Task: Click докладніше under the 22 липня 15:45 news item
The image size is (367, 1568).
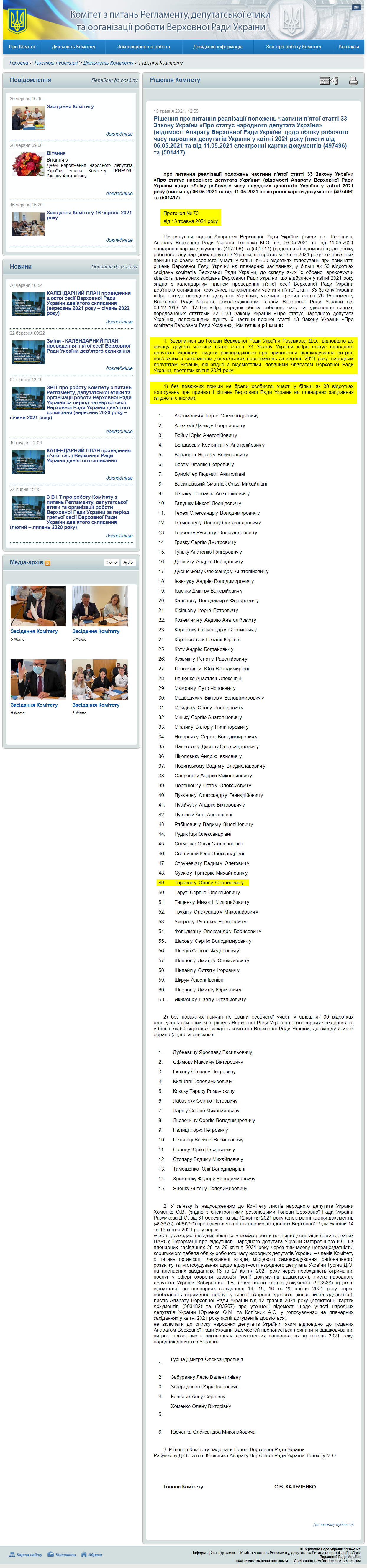Action: click(x=119, y=536)
